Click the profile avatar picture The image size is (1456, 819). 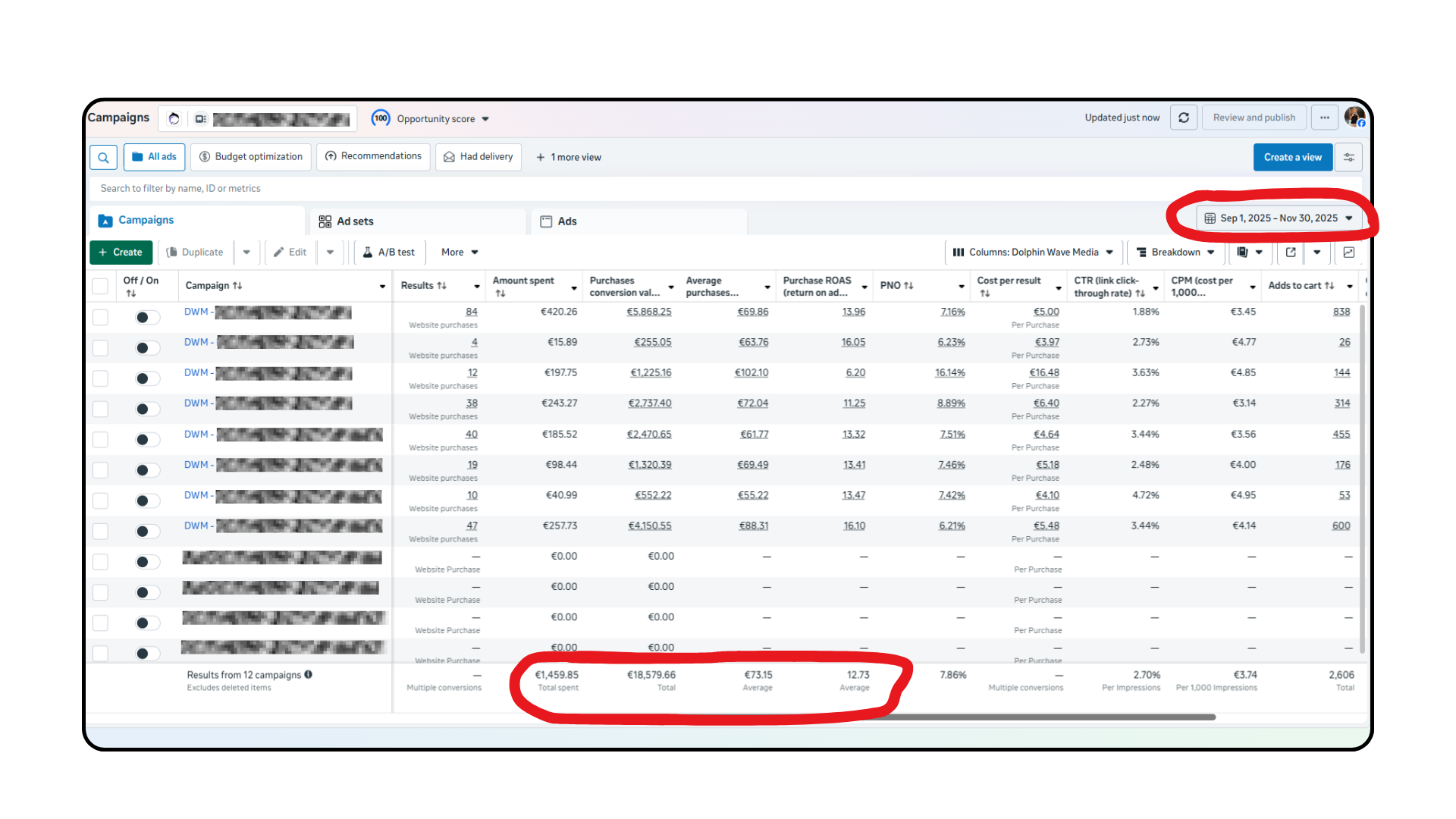[1354, 118]
